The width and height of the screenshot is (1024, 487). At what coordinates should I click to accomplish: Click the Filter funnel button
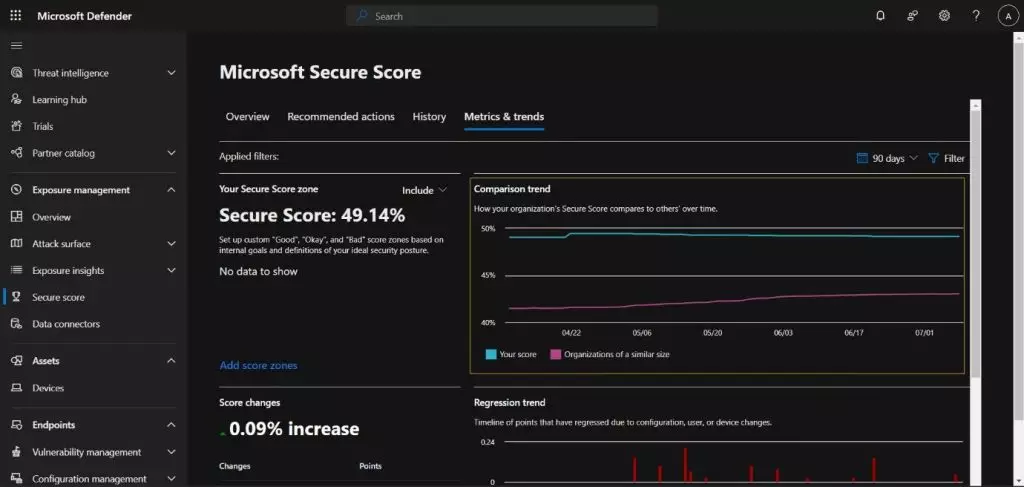point(946,158)
